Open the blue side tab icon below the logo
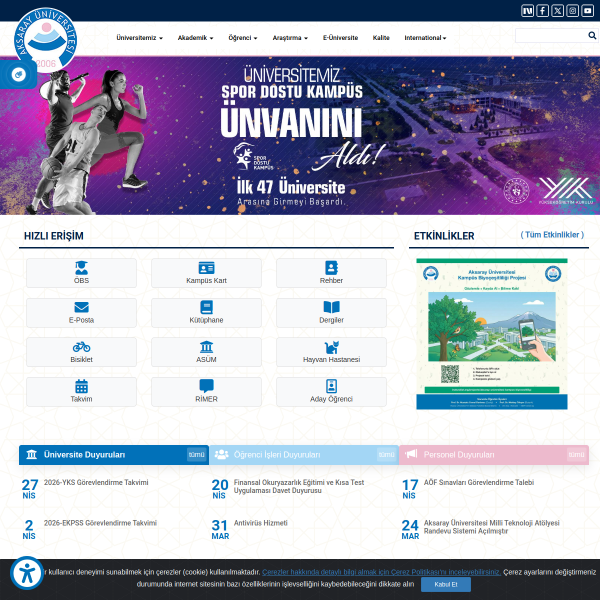600x600 pixels. pos(18,74)
